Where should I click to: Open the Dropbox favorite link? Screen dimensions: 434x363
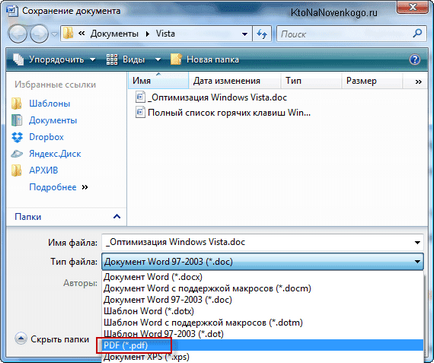tap(46, 137)
